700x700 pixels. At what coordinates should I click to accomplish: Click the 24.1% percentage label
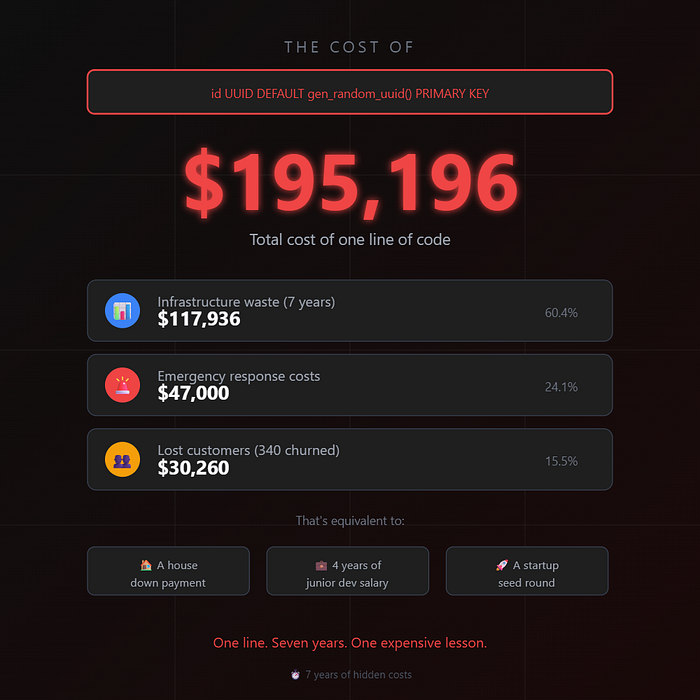561,387
